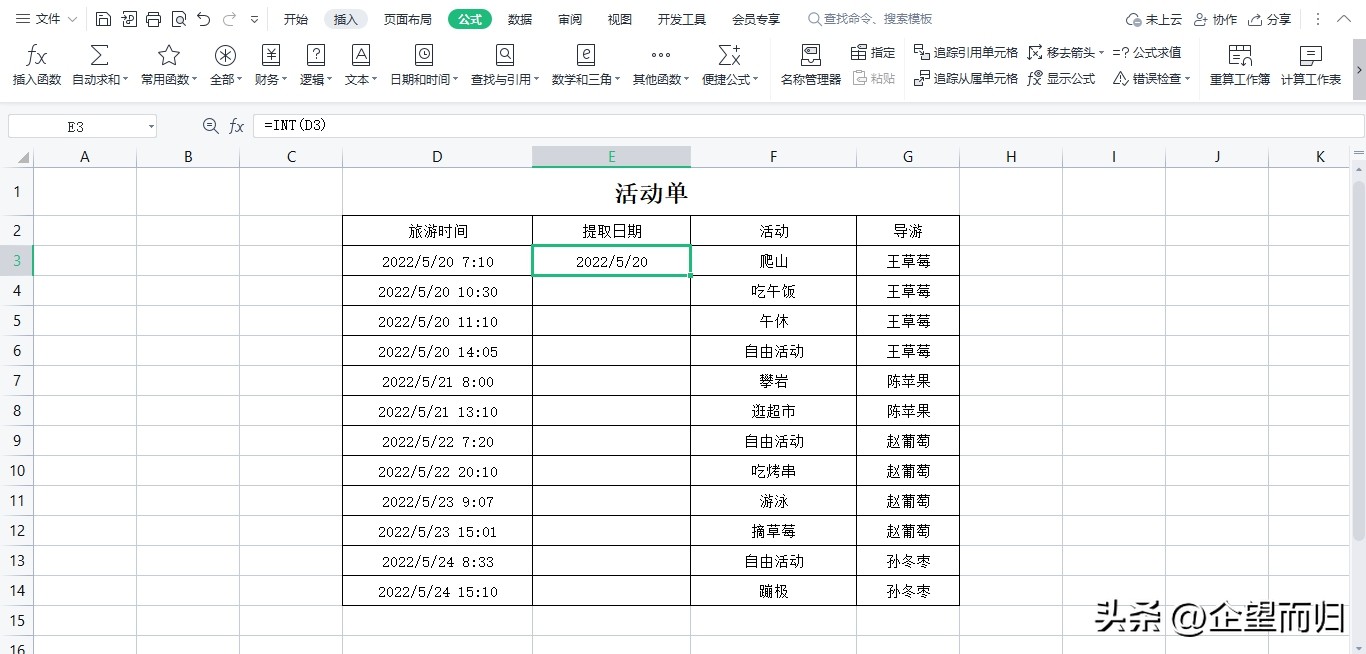Select the 陈苹果 cell in row 7
Screen dimensions: 1366x654
908,381
